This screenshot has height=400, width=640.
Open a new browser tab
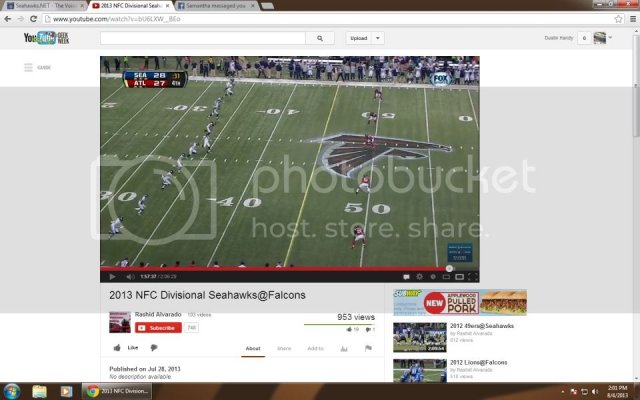267,6
